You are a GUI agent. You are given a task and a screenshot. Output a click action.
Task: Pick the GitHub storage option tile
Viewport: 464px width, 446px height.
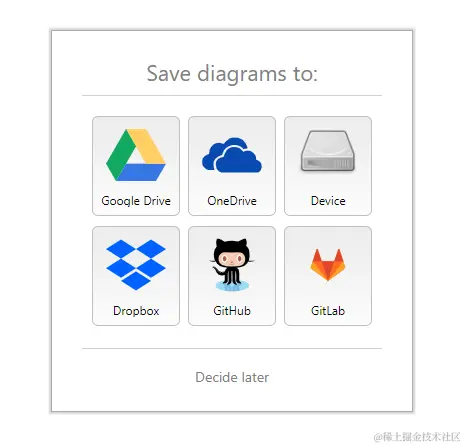[x=232, y=276]
